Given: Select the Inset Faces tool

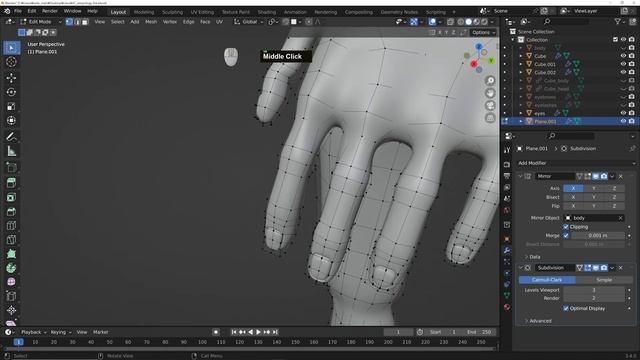Looking at the screenshot, I should click(11, 197).
